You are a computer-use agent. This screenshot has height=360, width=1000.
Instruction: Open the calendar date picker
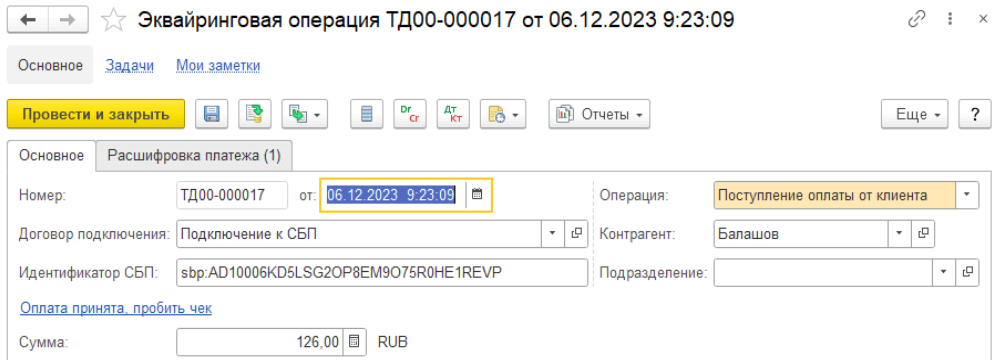[x=477, y=195]
